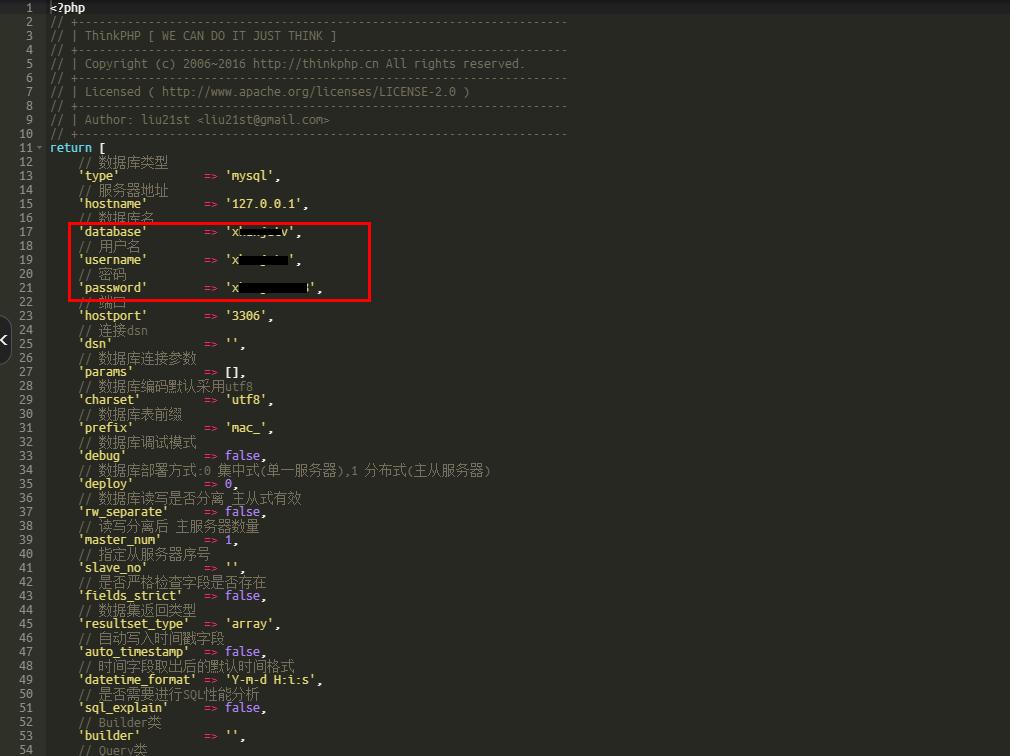Click the false value of 'fields_strict'
This screenshot has width=1010, height=756.
pyautogui.click(x=242, y=596)
